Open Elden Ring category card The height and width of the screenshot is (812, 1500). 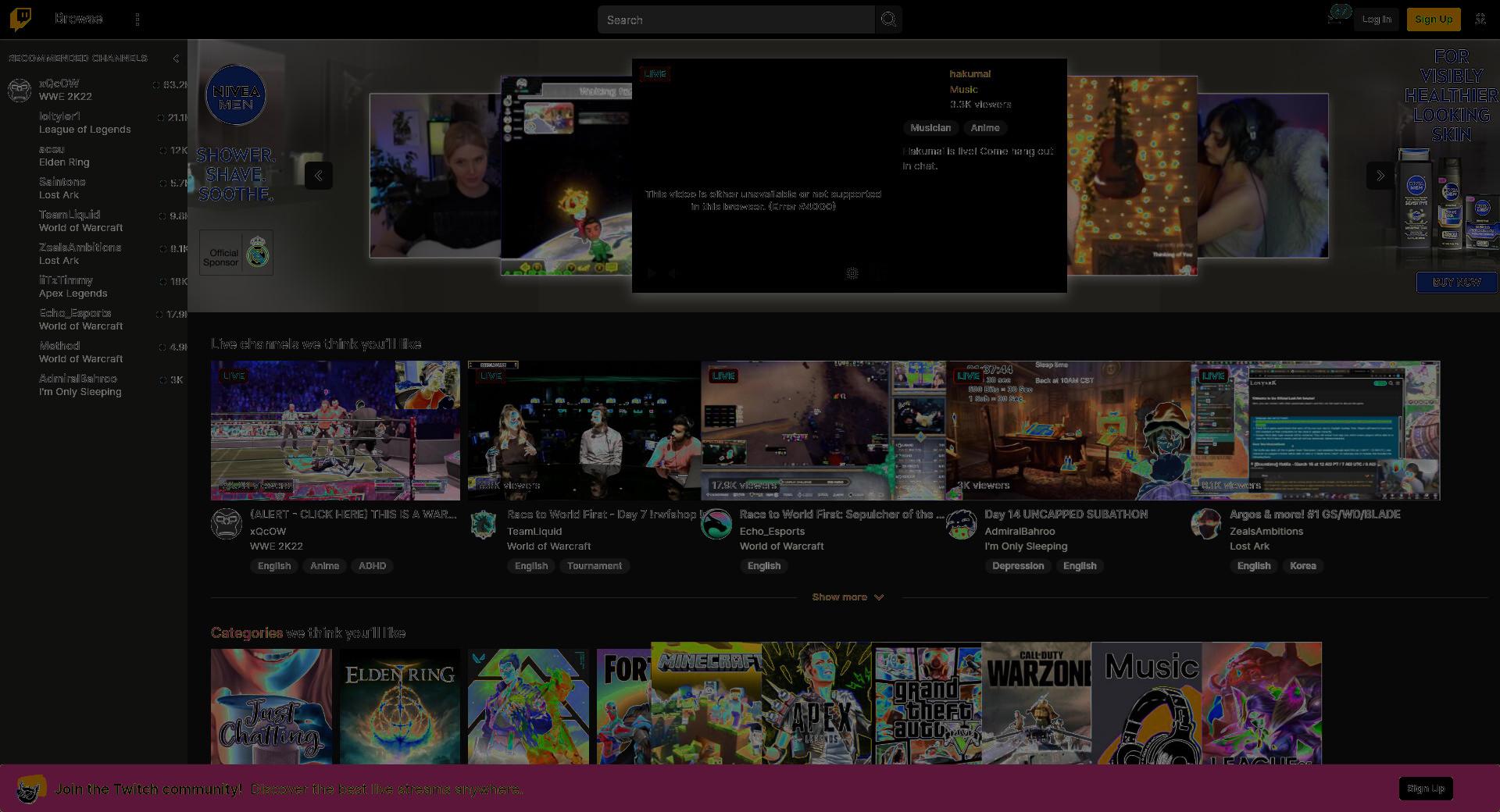(x=400, y=707)
